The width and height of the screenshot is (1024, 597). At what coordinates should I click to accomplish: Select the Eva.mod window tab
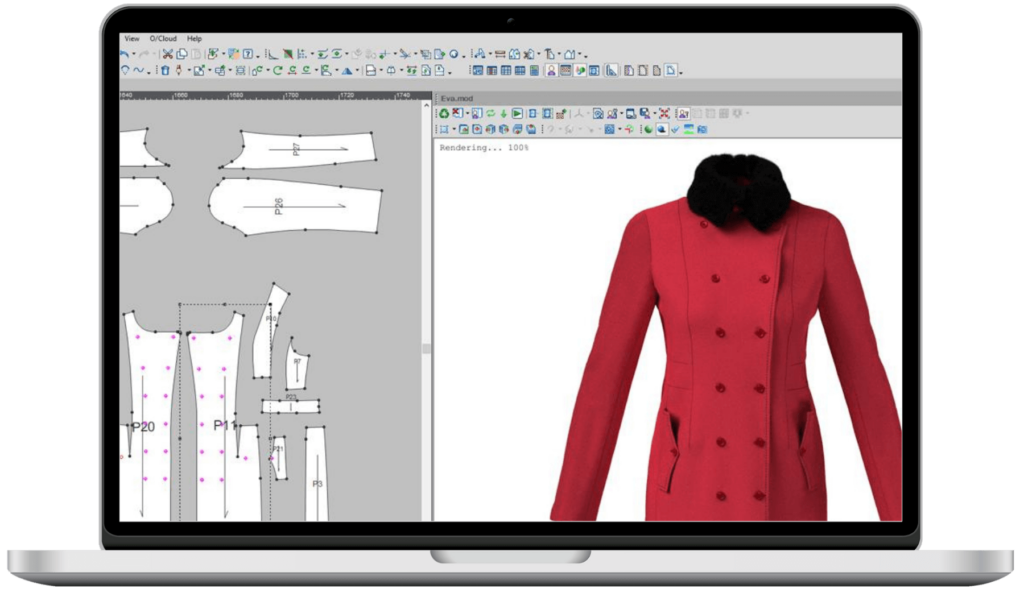click(x=456, y=97)
